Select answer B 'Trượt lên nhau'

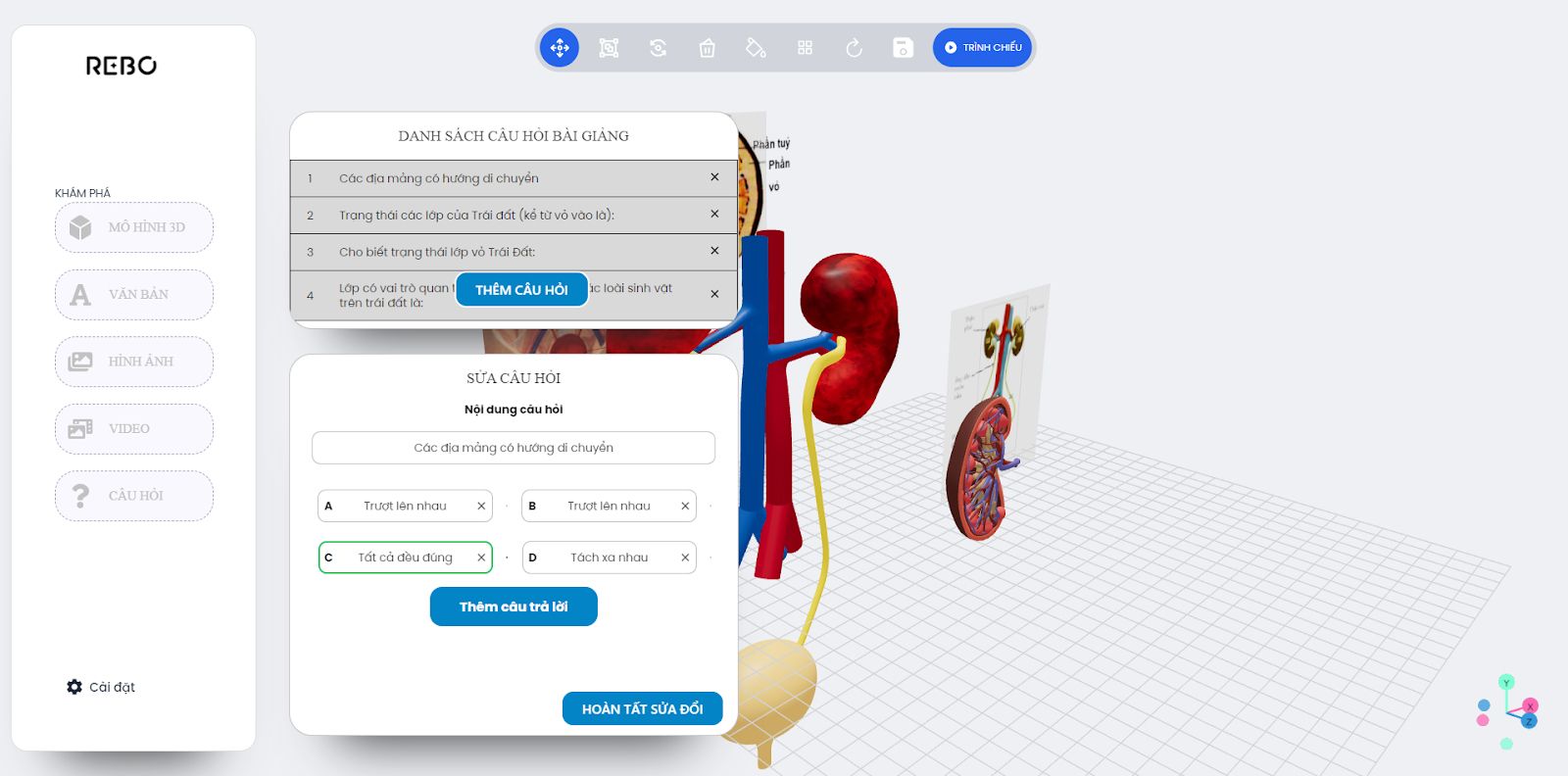coord(609,506)
